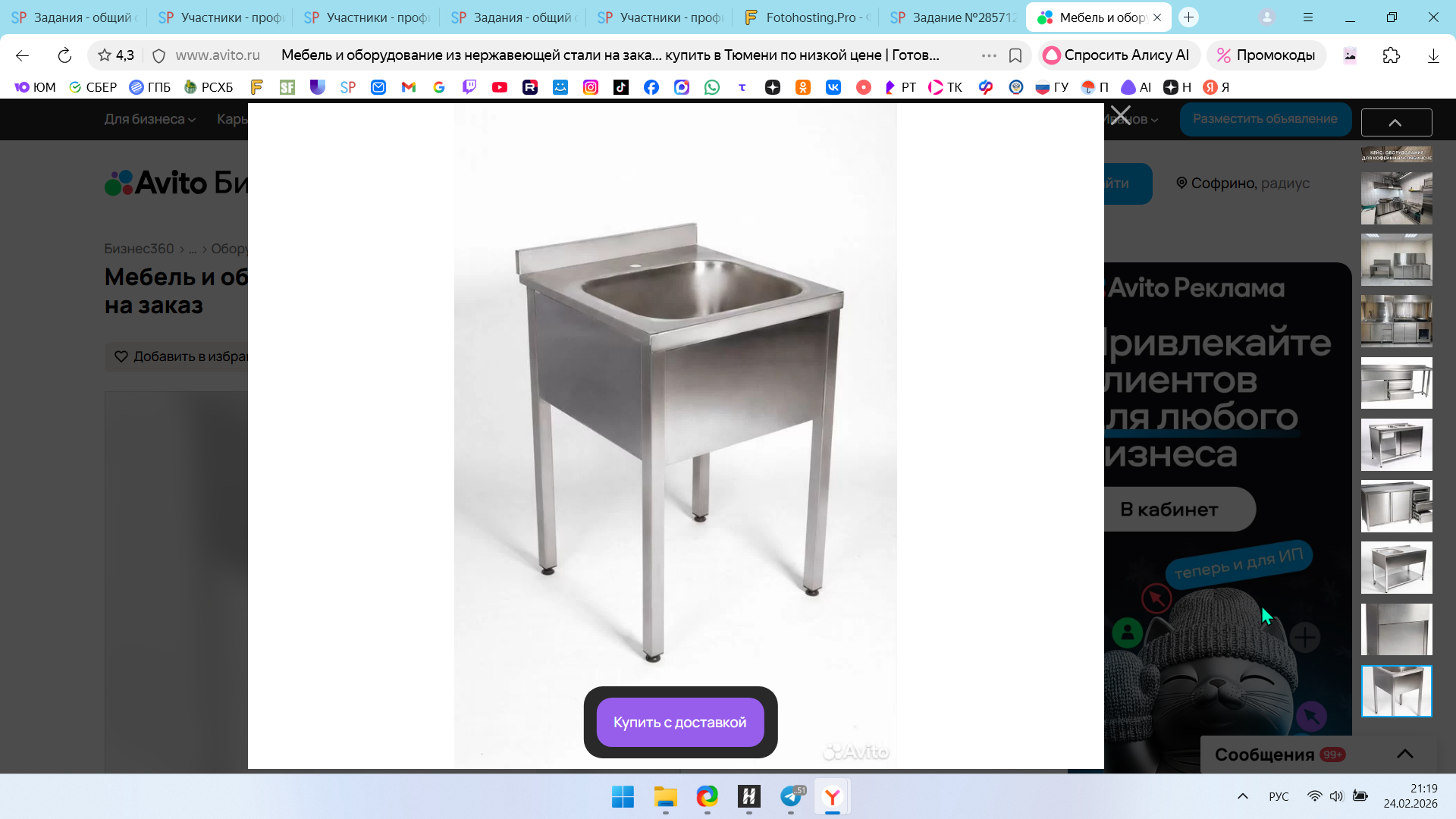Click Купить с доставкой button
This screenshot has width=1456, height=819.
pos(679,722)
